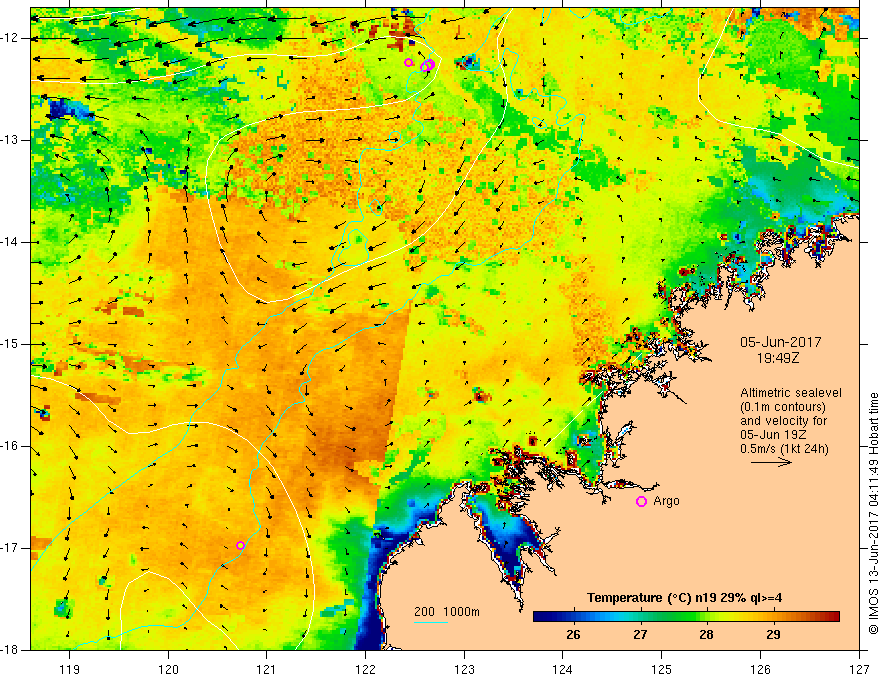Click the Argo float marker near 17°S 120.7°E

tap(240, 545)
